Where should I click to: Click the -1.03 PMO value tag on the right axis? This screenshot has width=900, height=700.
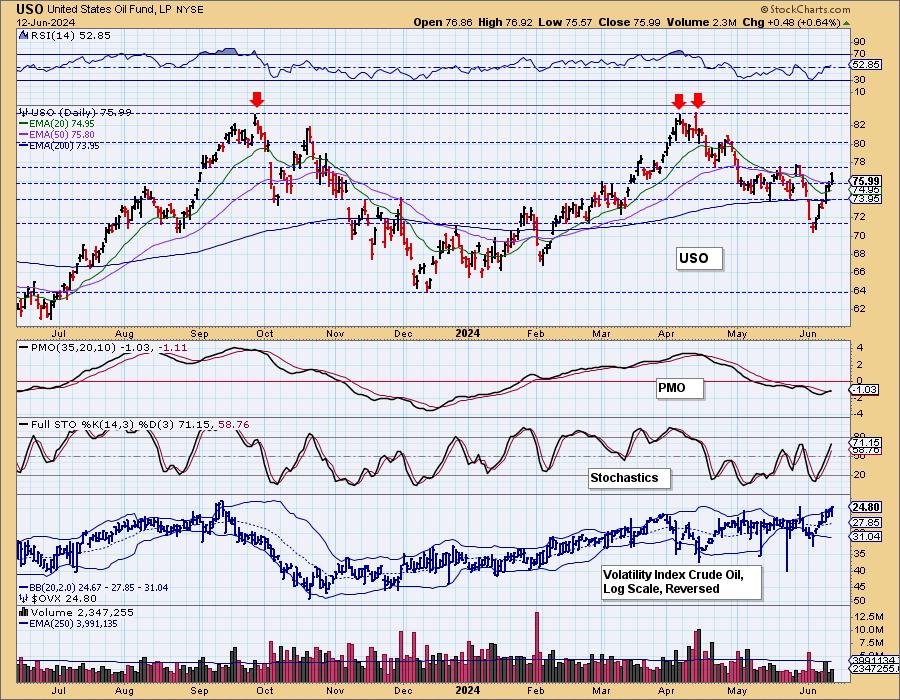coord(864,390)
